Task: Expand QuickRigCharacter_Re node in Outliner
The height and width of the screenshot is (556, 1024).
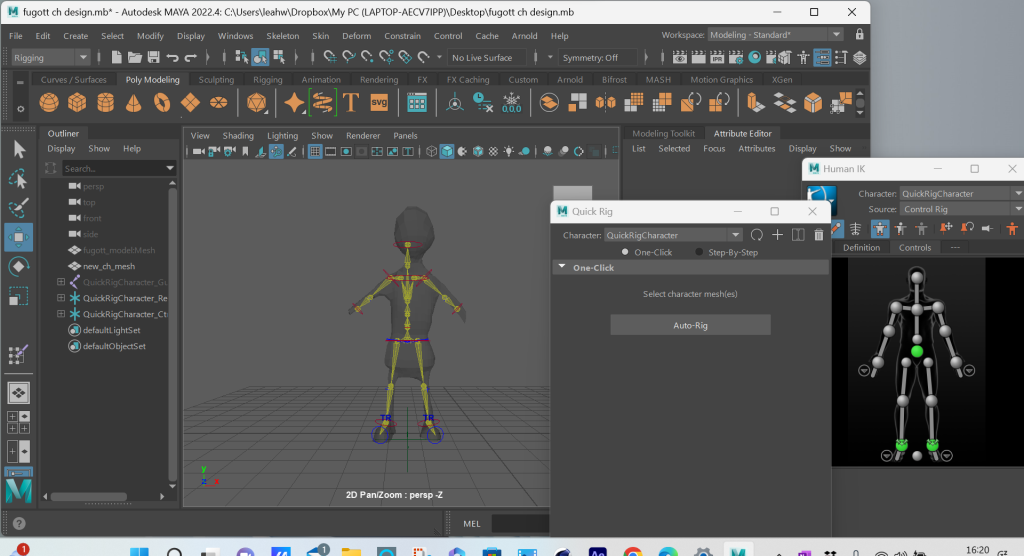Action: (61, 298)
